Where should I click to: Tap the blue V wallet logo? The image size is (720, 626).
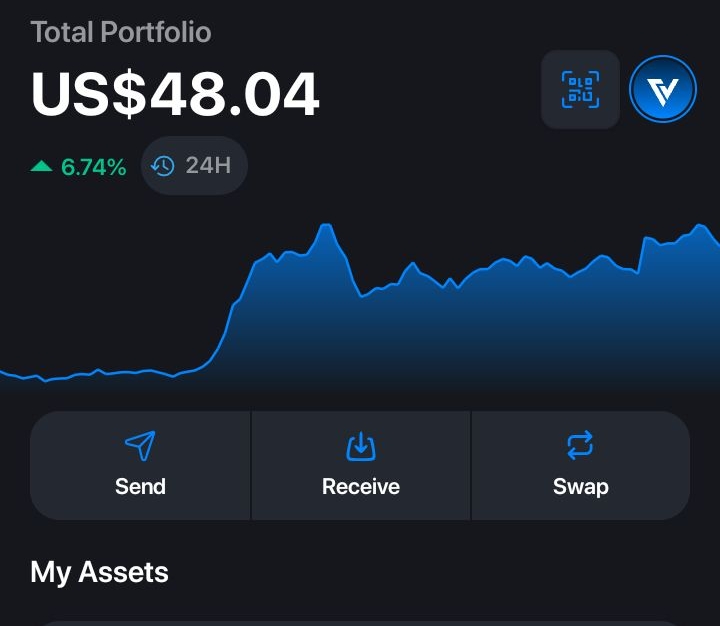[x=663, y=89]
